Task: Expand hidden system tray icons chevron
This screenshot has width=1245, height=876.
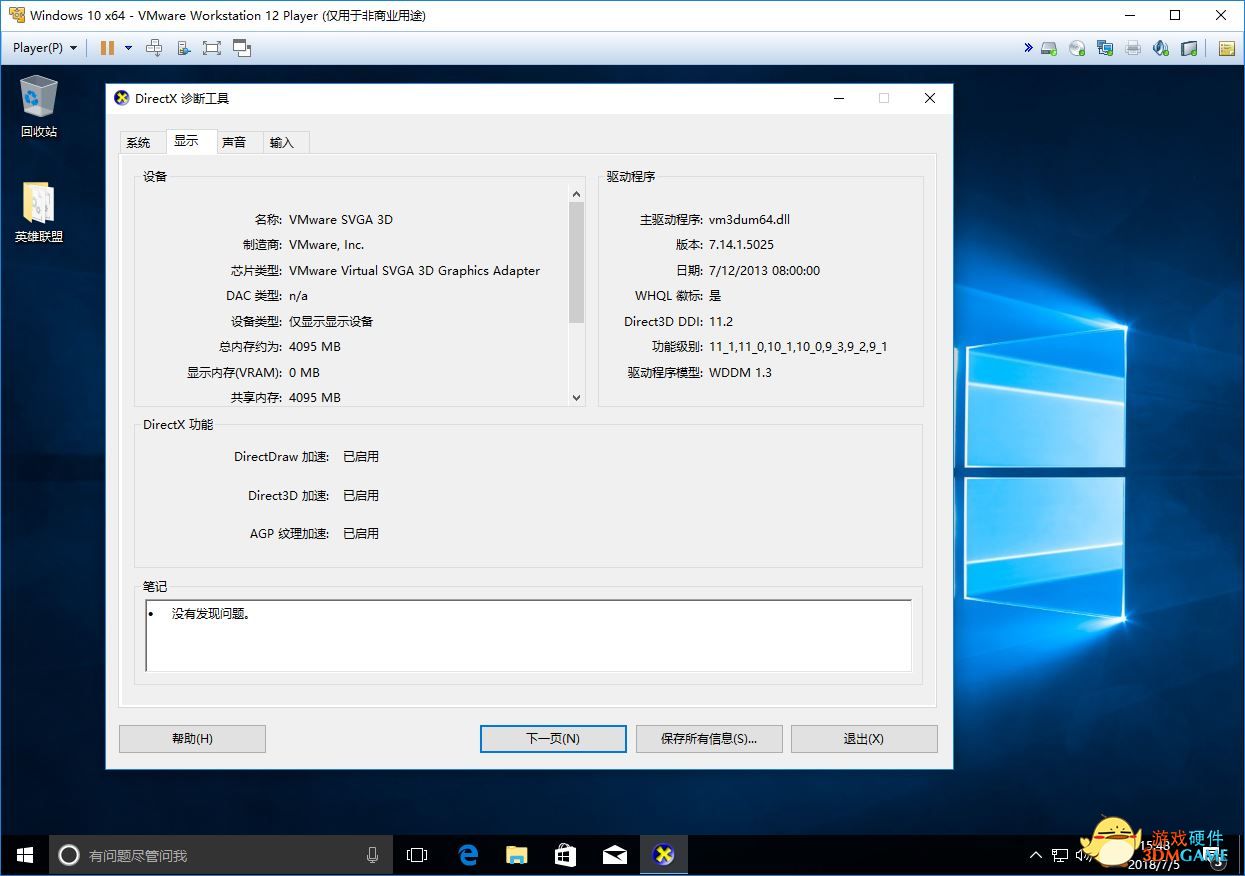Action: 1037,856
